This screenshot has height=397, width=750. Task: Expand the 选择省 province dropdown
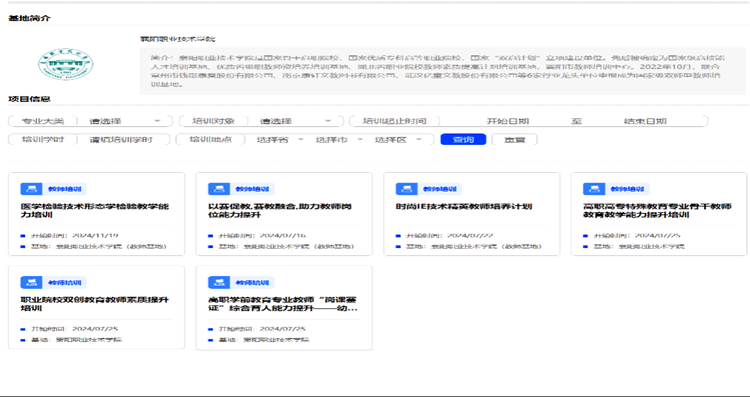click(x=280, y=140)
